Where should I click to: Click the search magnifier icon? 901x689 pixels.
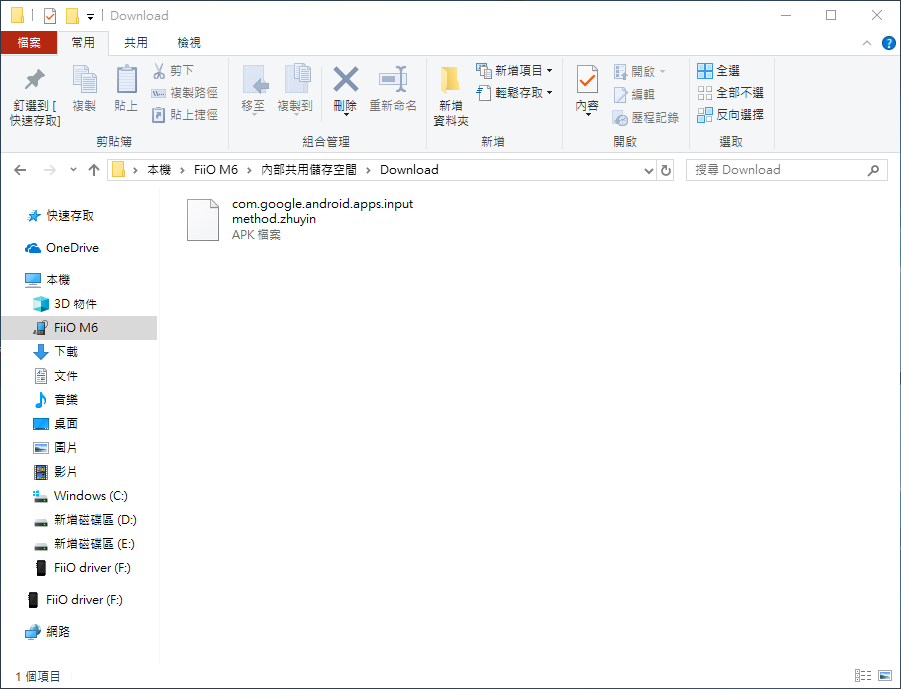click(873, 170)
